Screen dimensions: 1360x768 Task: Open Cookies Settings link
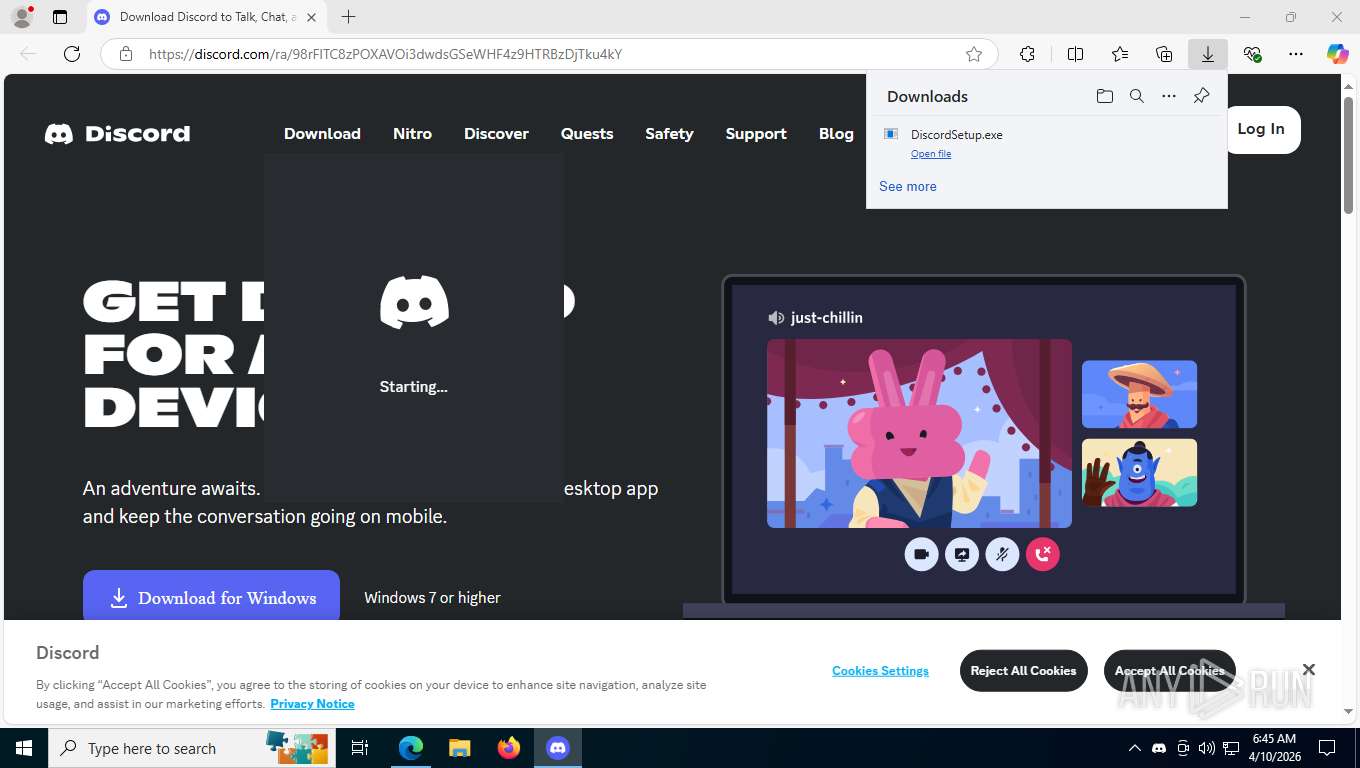point(880,671)
